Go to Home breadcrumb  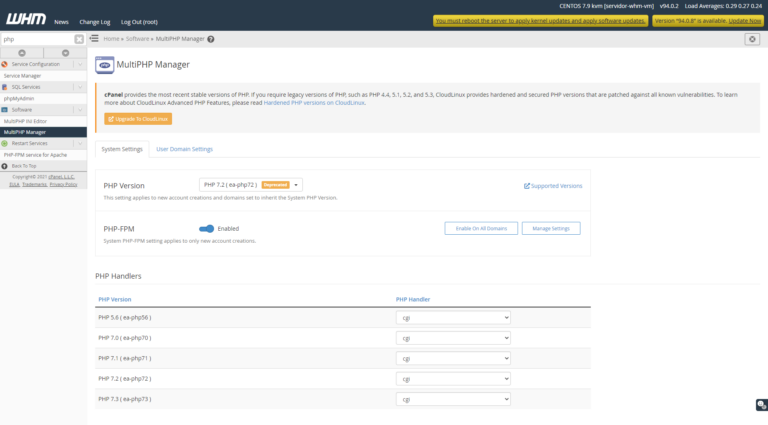(111, 39)
